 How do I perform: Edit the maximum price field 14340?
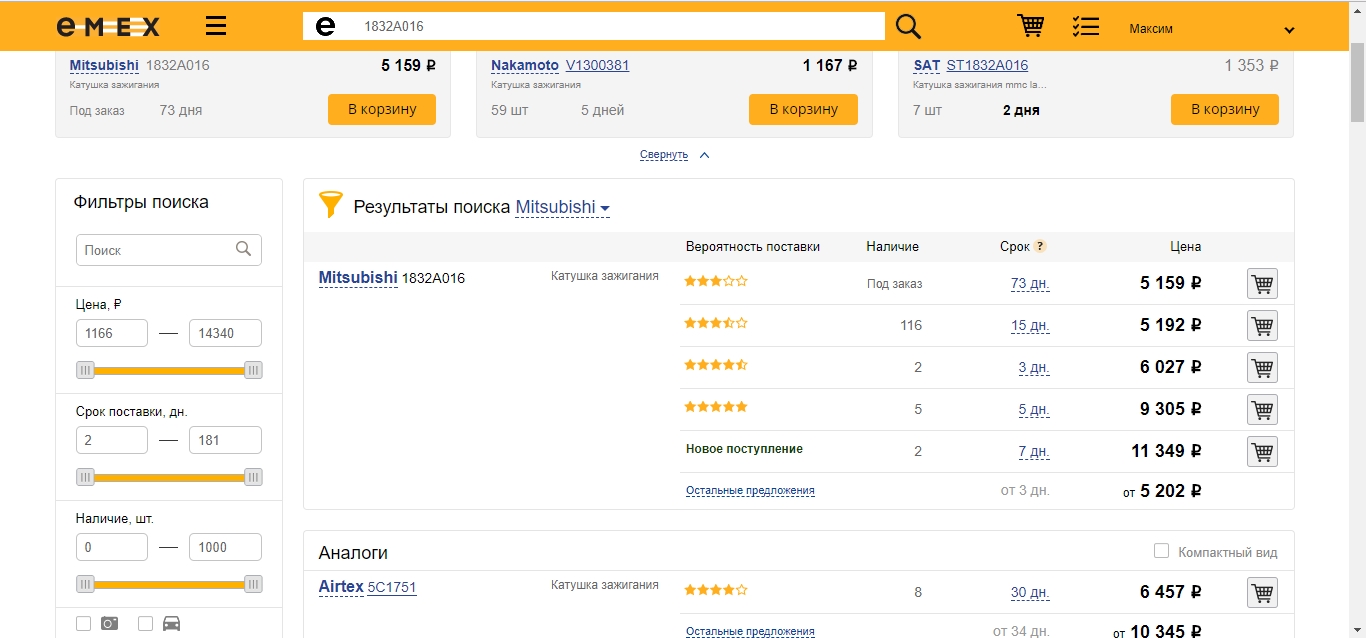[225, 333]
